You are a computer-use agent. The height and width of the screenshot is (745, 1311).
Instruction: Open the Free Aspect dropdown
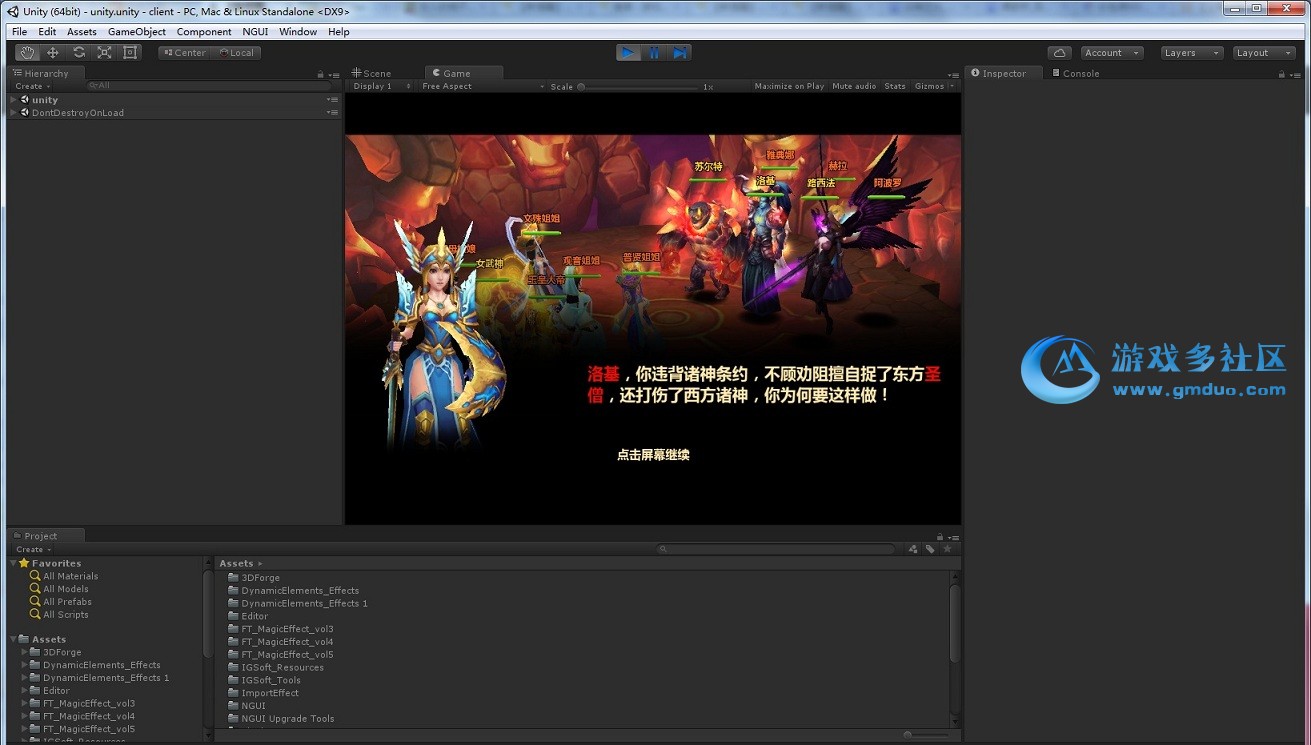click(x=482, y=86)
